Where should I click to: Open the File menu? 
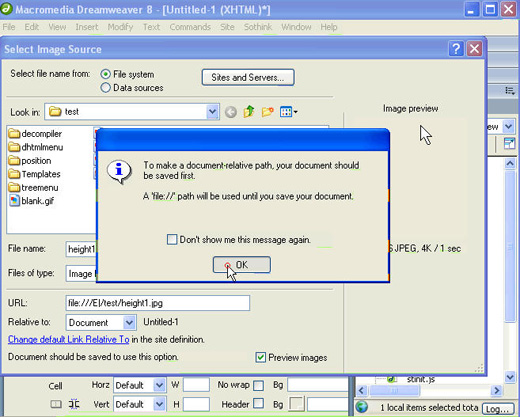(9, 27)
